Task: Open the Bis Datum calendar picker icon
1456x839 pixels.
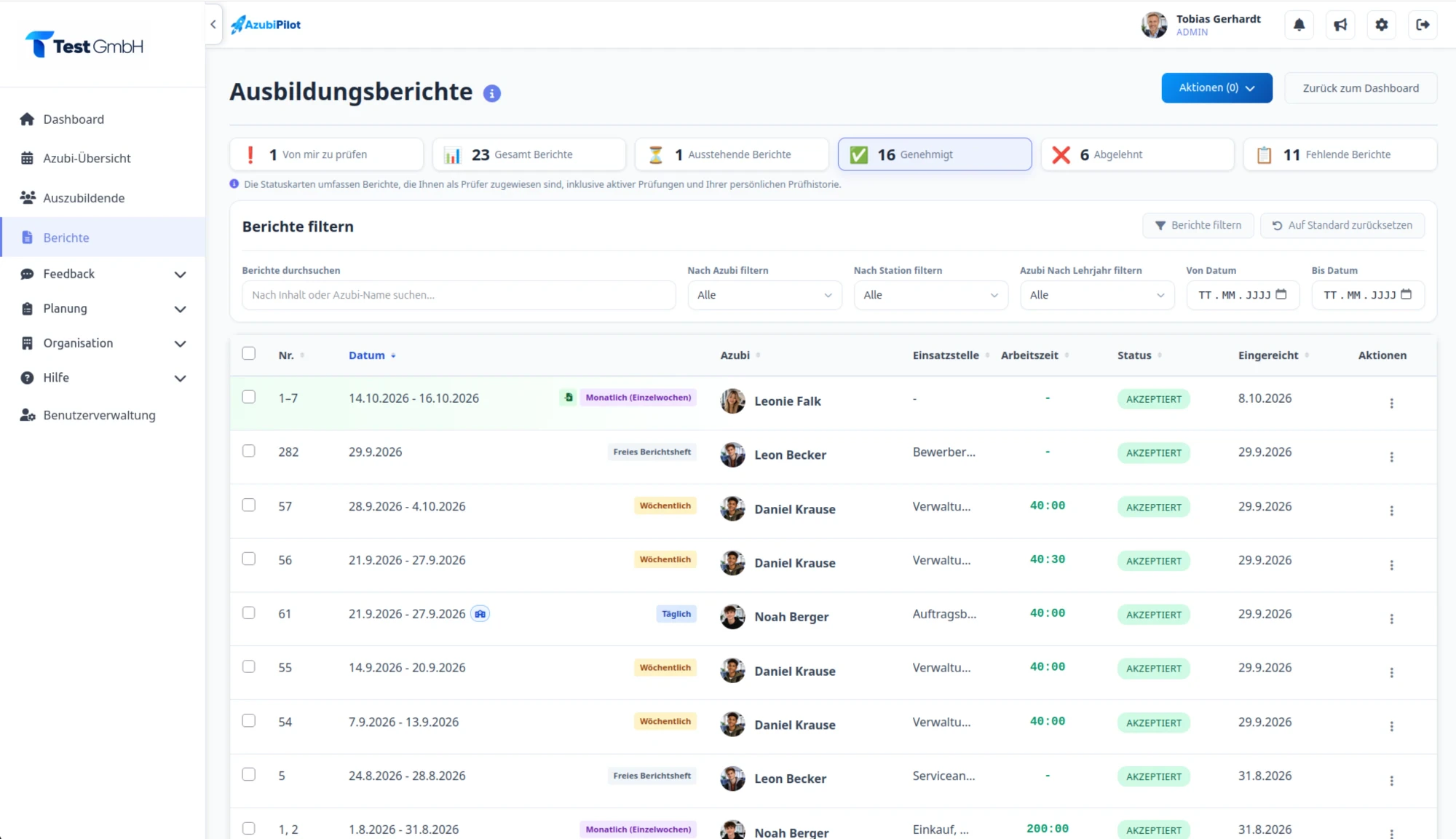Action: click(x=1406, y=294)
